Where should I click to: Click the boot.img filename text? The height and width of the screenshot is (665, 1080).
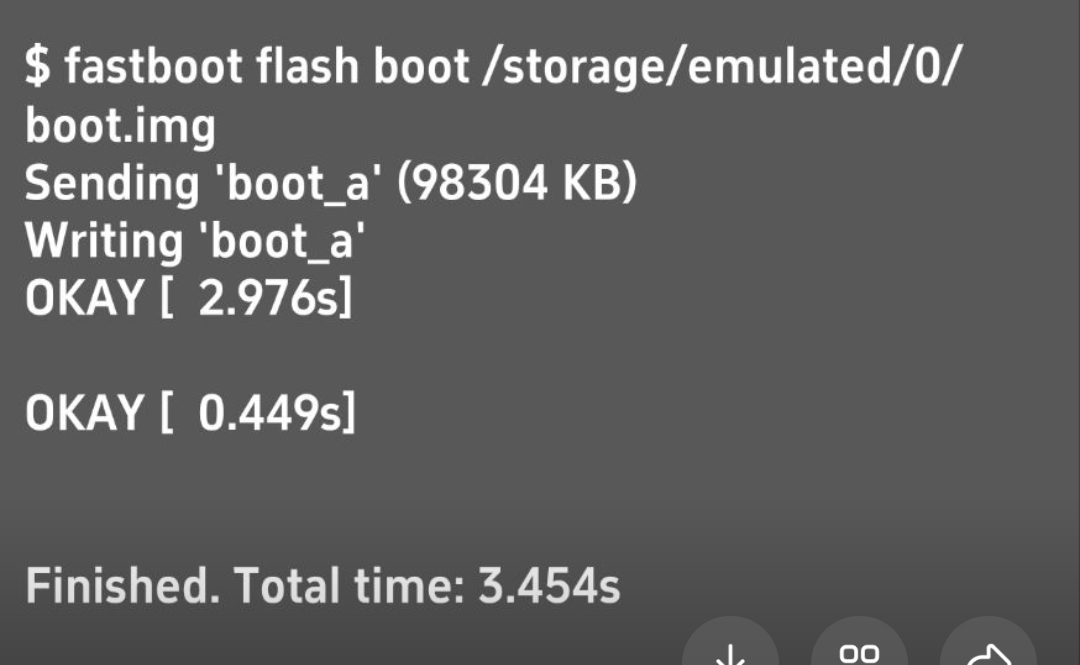click(x=120, y=126)
